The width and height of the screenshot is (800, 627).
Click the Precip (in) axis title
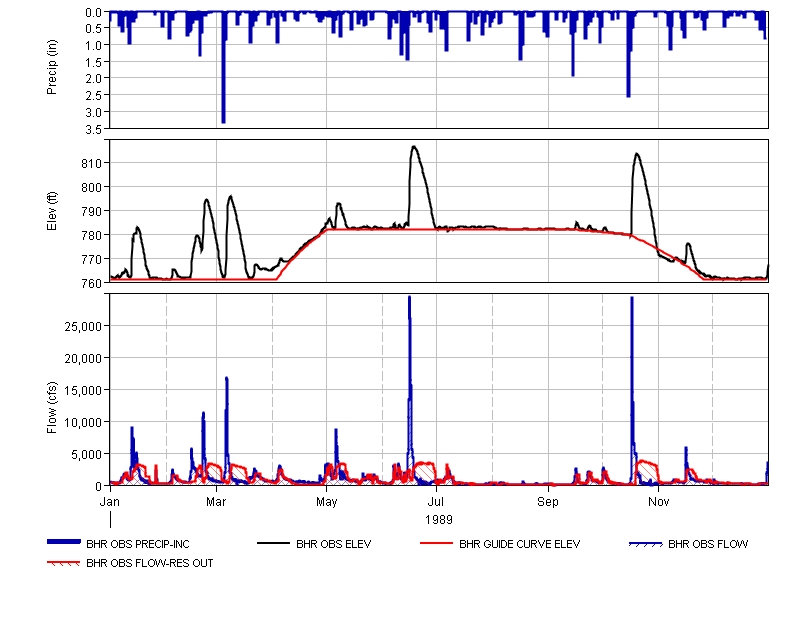tap(52, 67)
